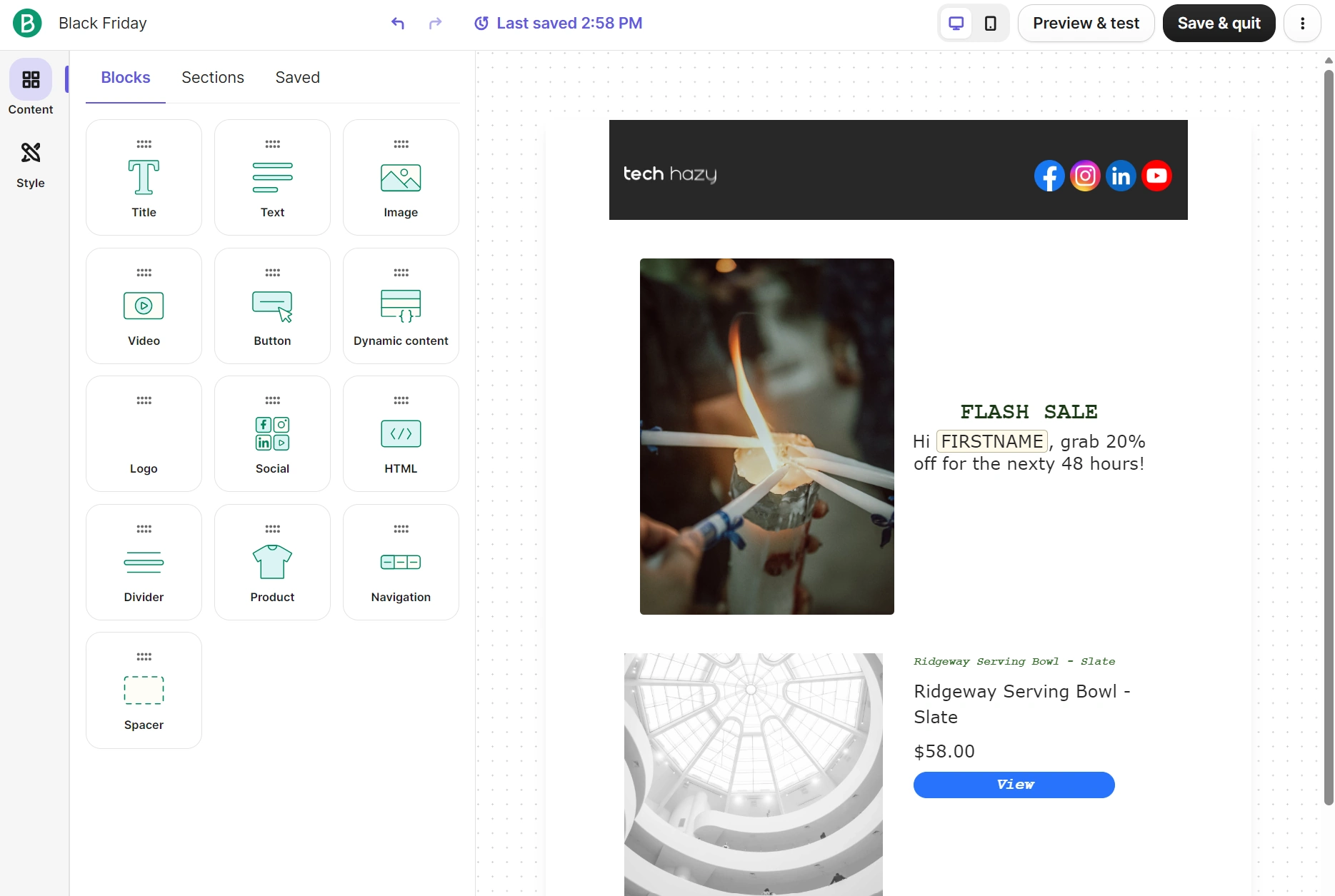Open the Last saved 2:58 PM history
This screenshot has height=896, width=1335.
tap(559, 24)
